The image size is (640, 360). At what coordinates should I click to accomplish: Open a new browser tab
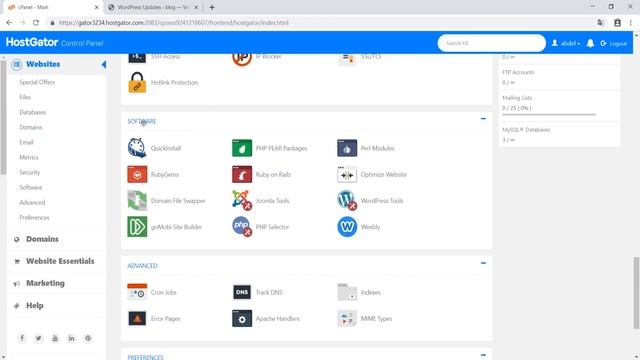tap(212, 7)
